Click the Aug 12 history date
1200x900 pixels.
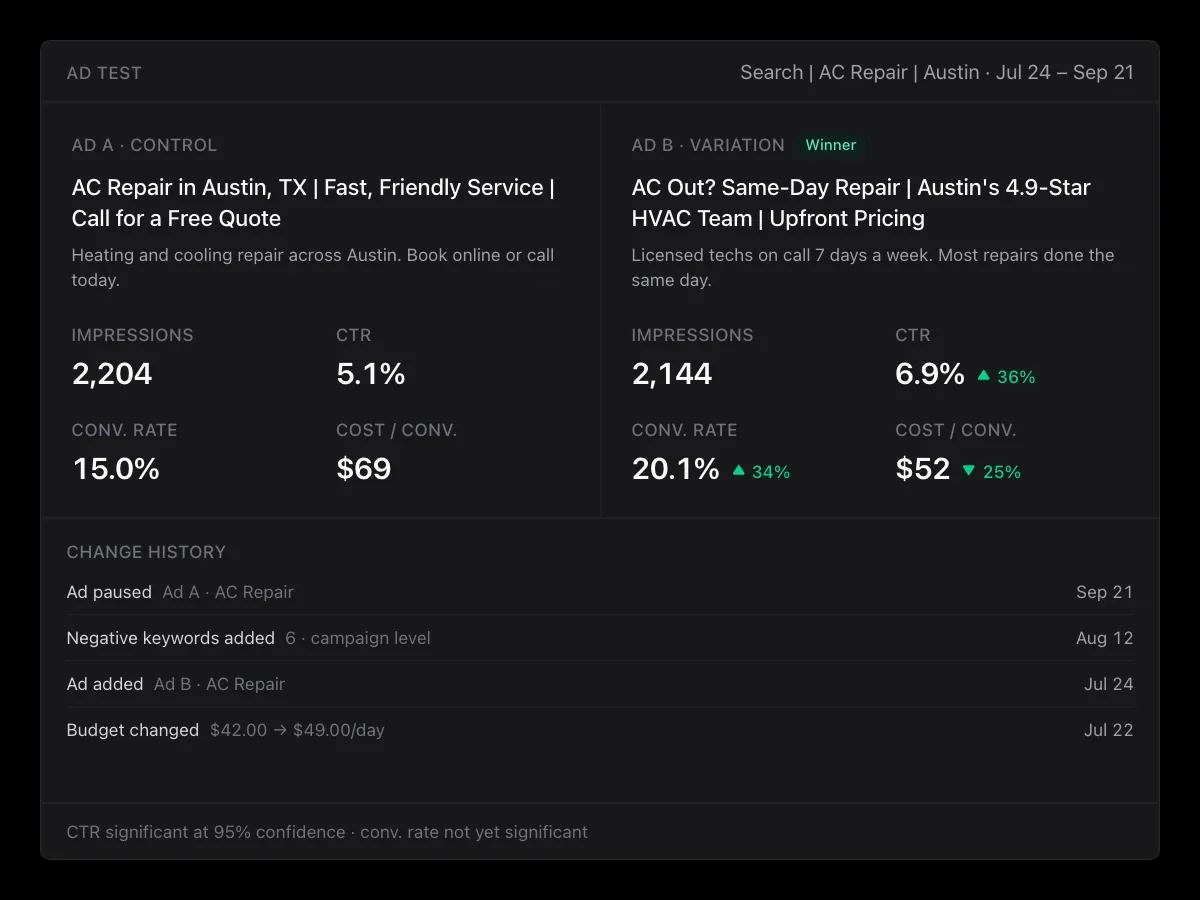(x=1105, y=638)
